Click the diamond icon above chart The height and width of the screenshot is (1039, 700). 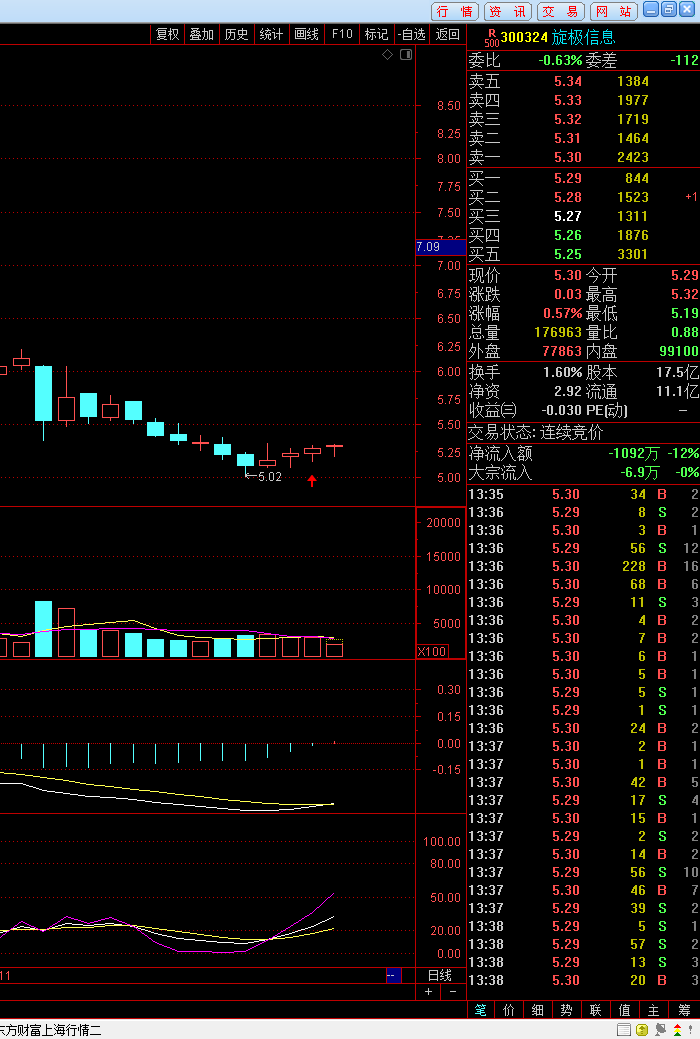[x=388, y=54]
